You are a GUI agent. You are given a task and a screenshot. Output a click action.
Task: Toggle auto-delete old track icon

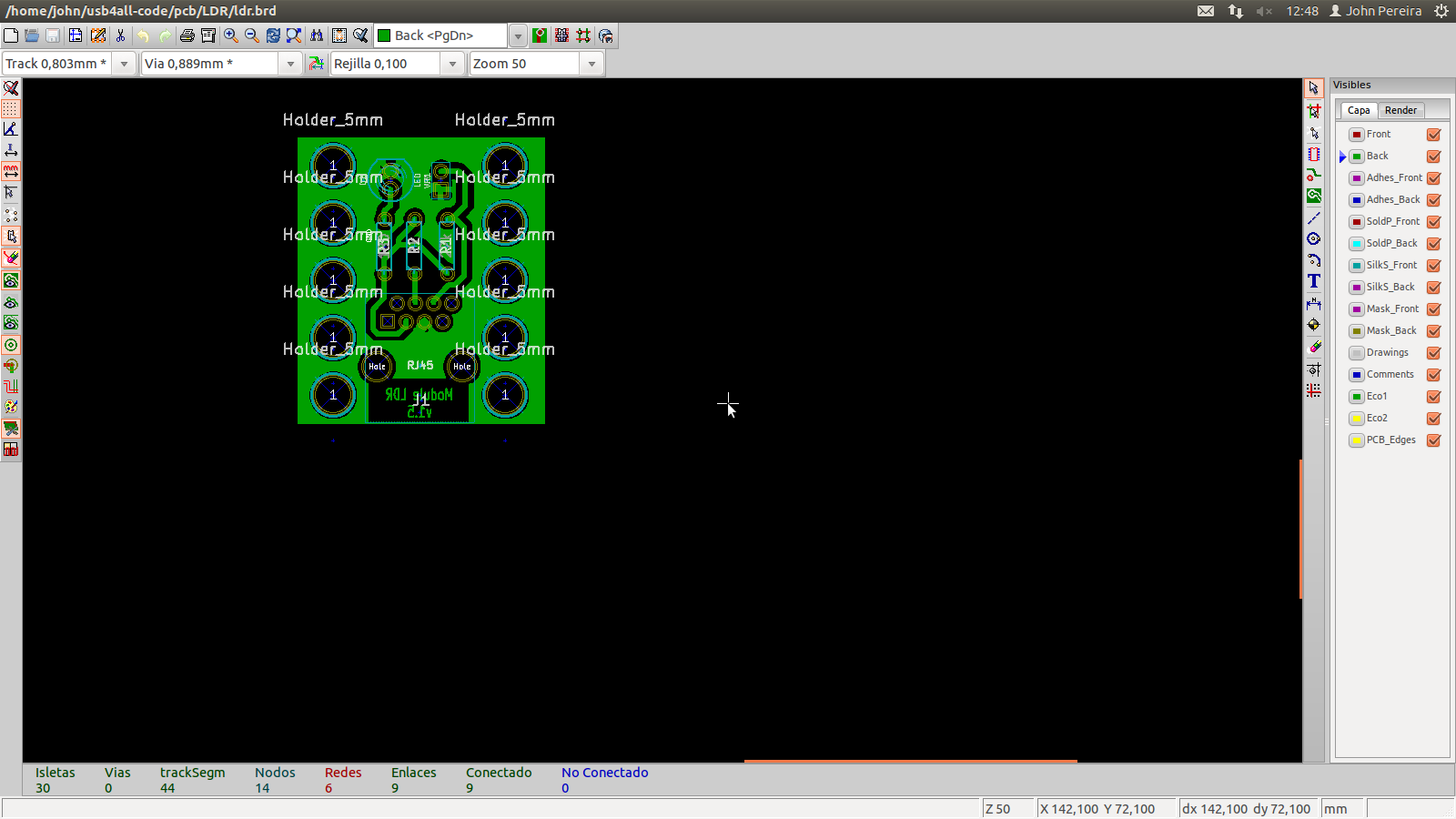pos(11,258)
